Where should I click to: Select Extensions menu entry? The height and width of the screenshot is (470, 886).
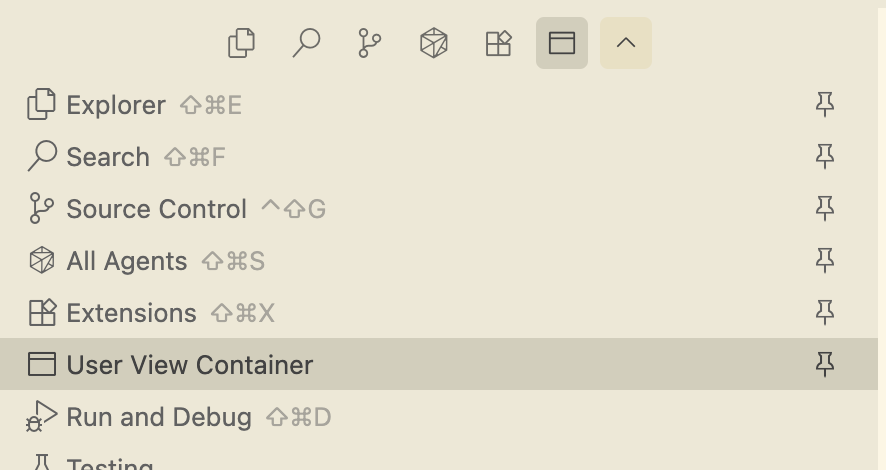[x=131, y=313]
